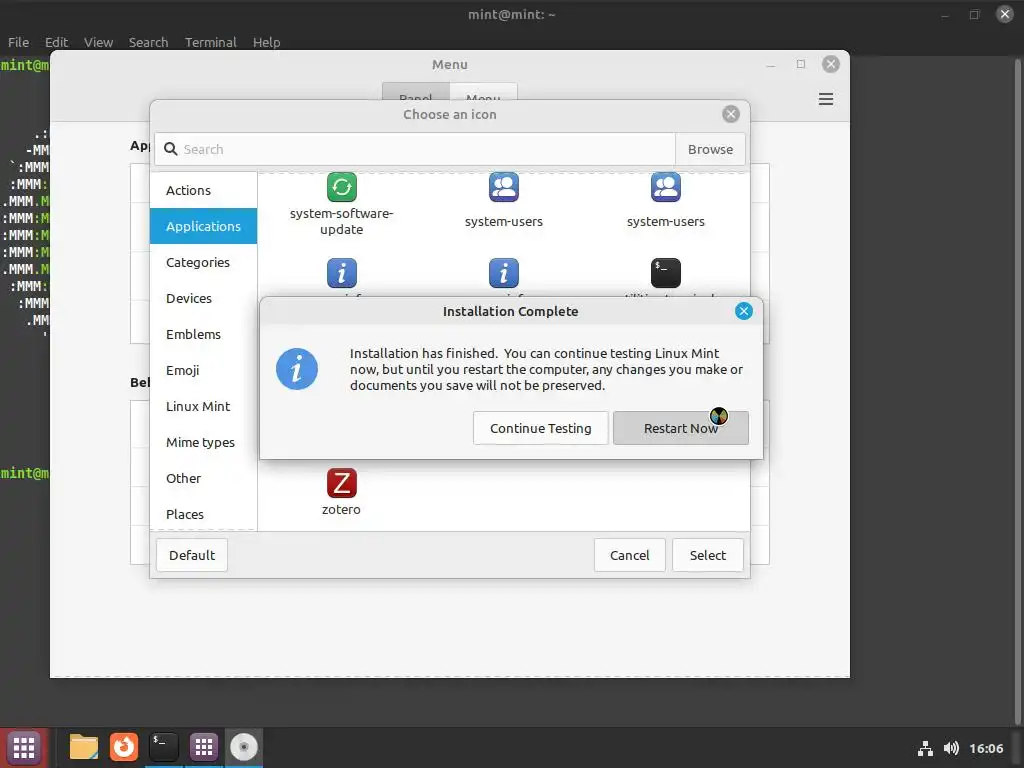Click the clock showing 16:06
The image size is (1024, 768).
click(x=986, y=748)
